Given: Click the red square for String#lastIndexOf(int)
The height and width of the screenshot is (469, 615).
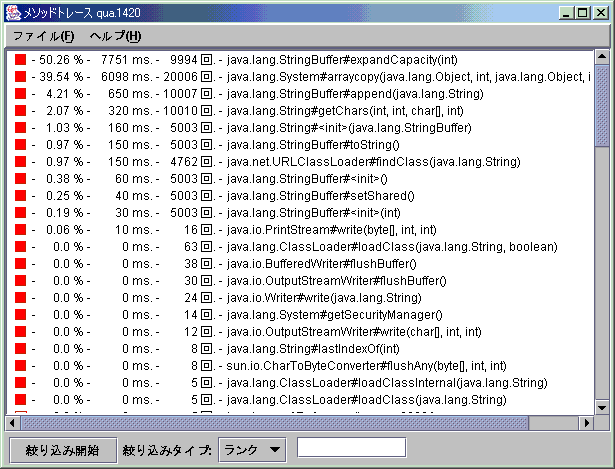Looking at the screenshot, I should 20,349.
